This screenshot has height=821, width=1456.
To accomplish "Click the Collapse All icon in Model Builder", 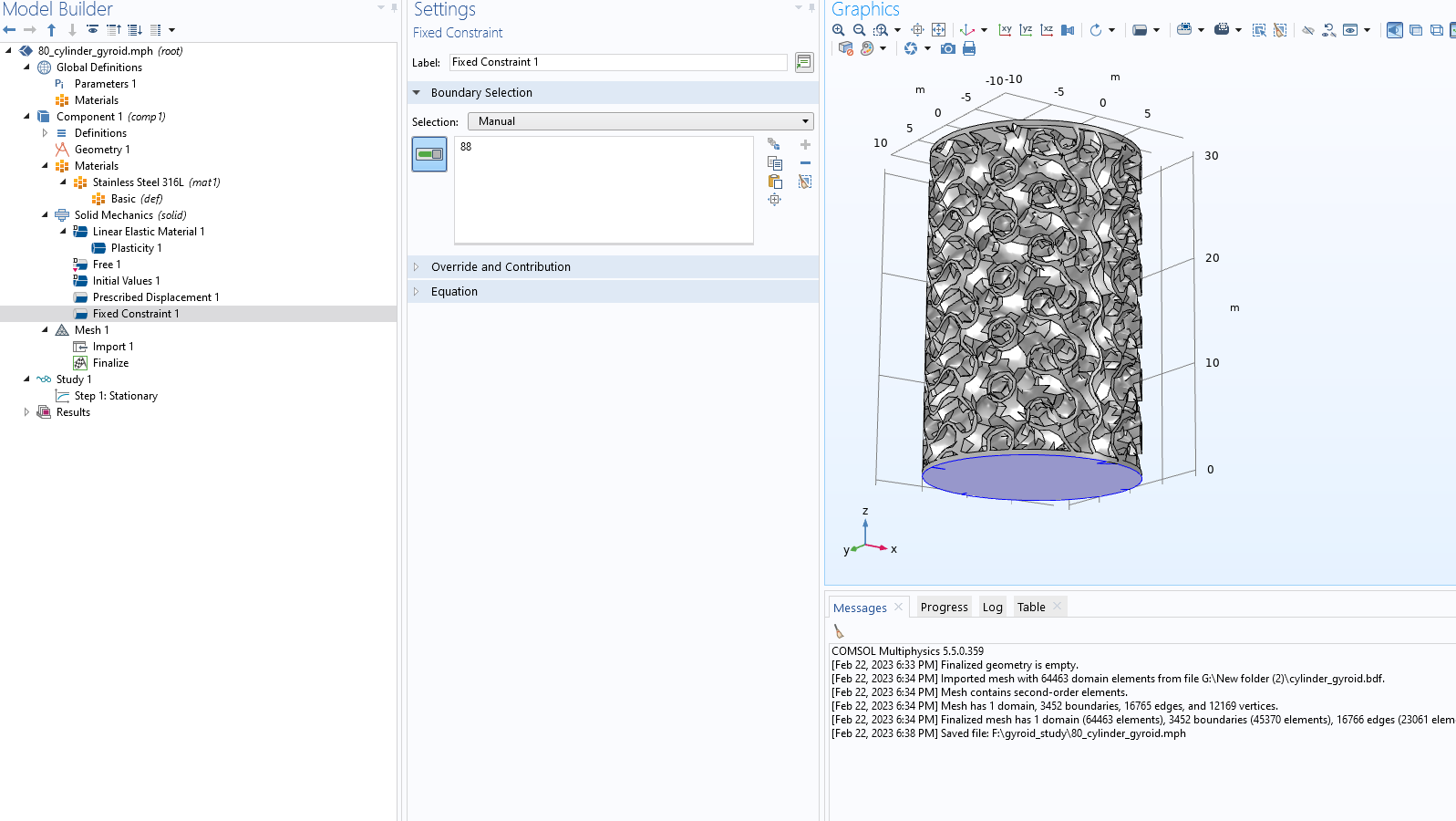I will 114,30.
